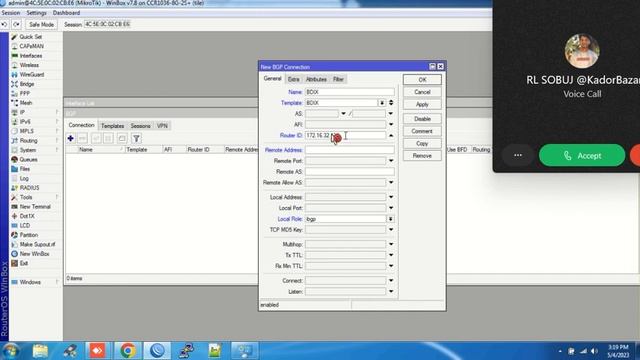Image resolution: width=640 pixels, height=360 pixels.
Task: Open more options on call popup
Action: coord(518,156)
